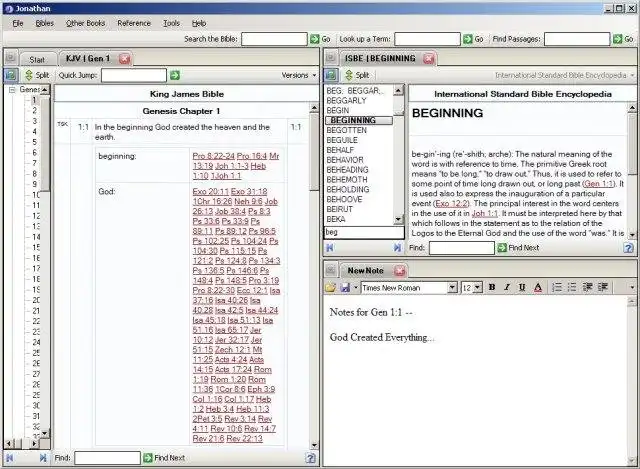640x469 pixels.
Task: Click the increase indent icon in notes toolbar
Action: pyautogui.click(x=603, y=287)
